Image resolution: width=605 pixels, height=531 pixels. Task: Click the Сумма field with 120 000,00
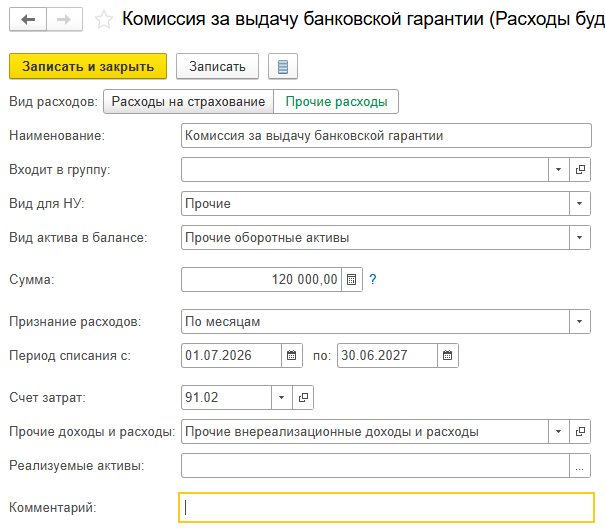click(262, 279)
